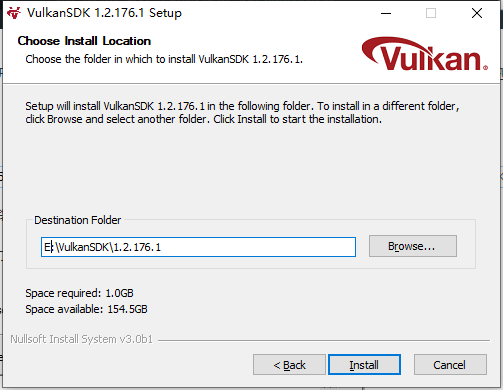Focus the Destination Folder path field

pos(198,247)
